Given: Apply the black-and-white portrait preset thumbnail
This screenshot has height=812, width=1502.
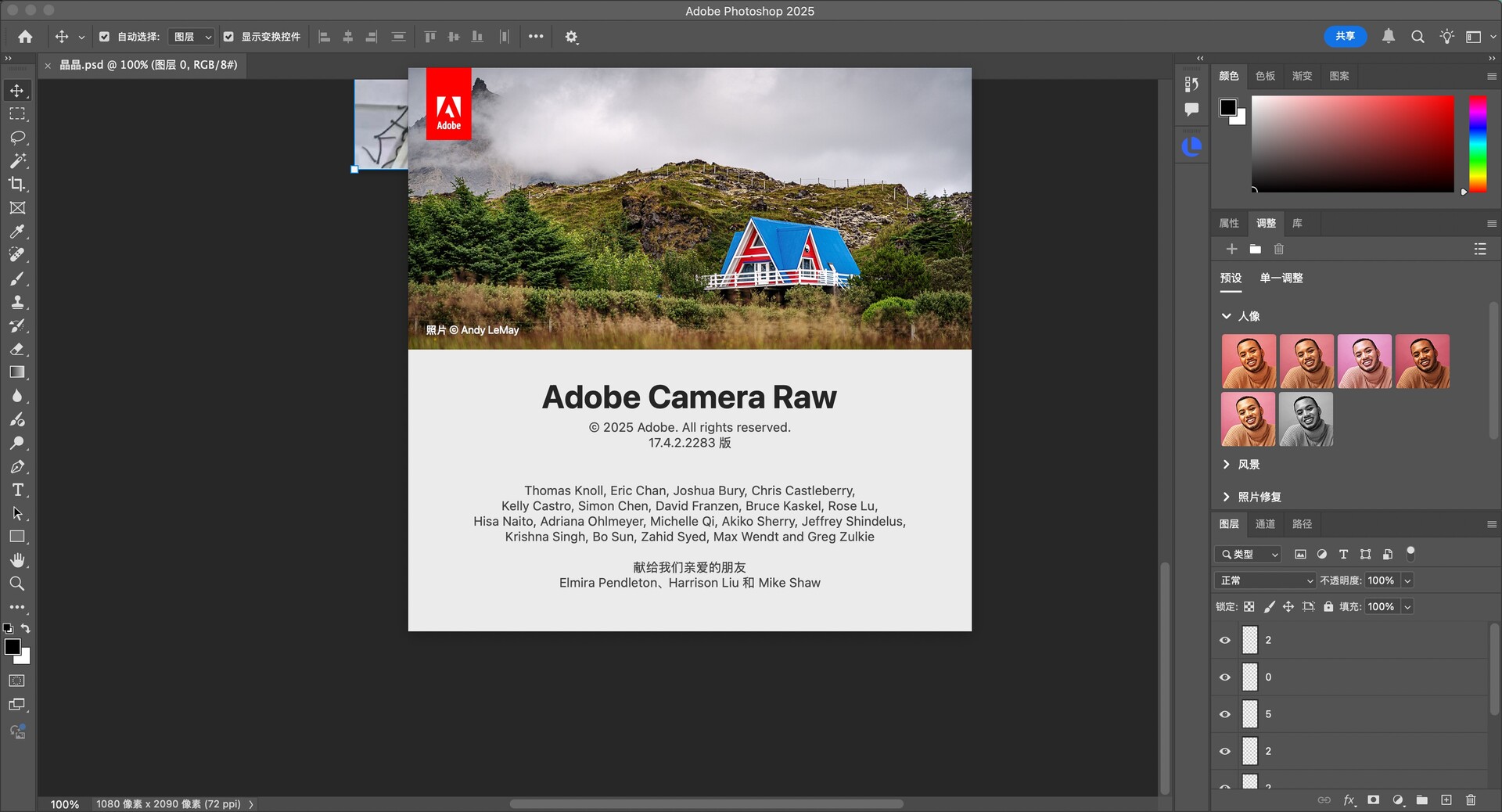Looking at the screenshot, I should click(x=1306, y=420).
